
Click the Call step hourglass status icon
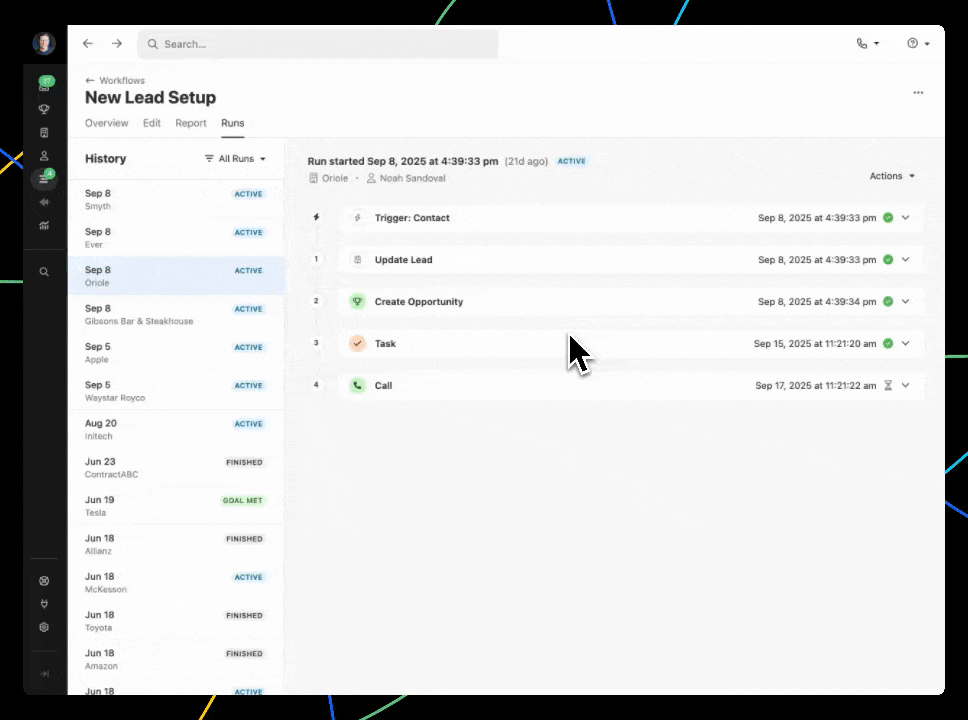[x=888, y=385]
